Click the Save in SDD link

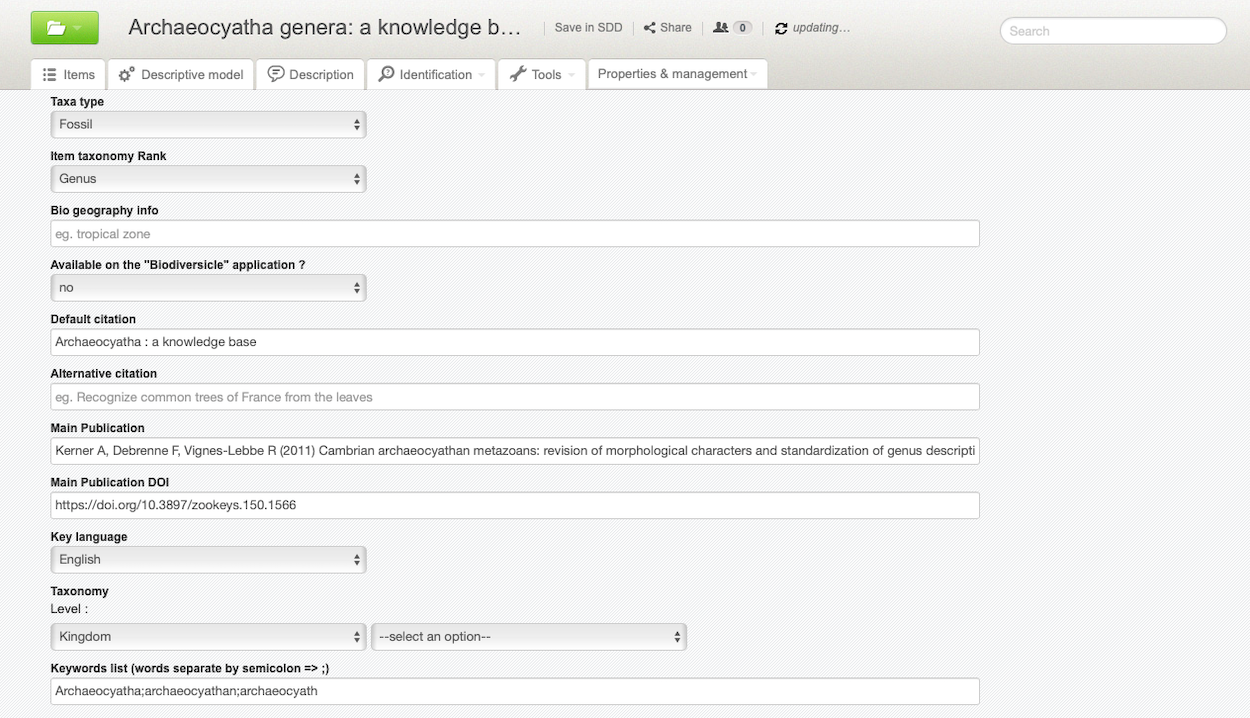tap(588, 28)
